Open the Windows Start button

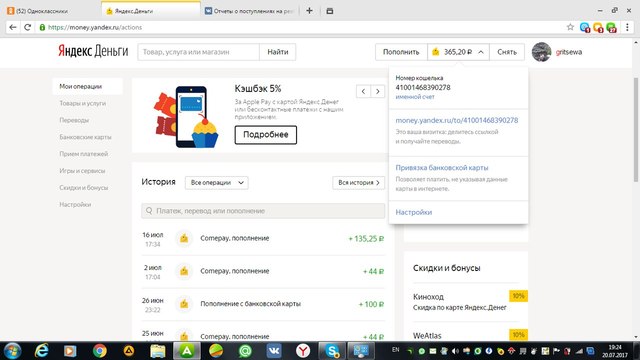(x=12, y=351)
